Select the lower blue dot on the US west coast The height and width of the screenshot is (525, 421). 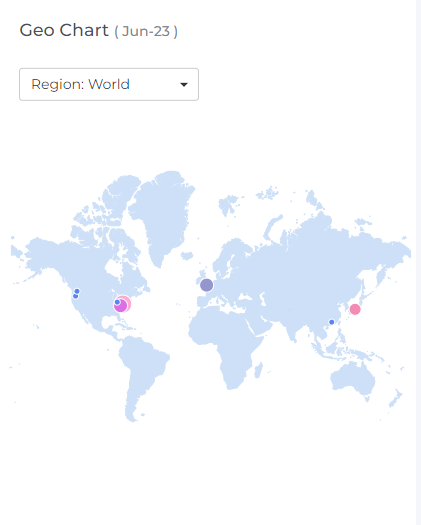75,296
